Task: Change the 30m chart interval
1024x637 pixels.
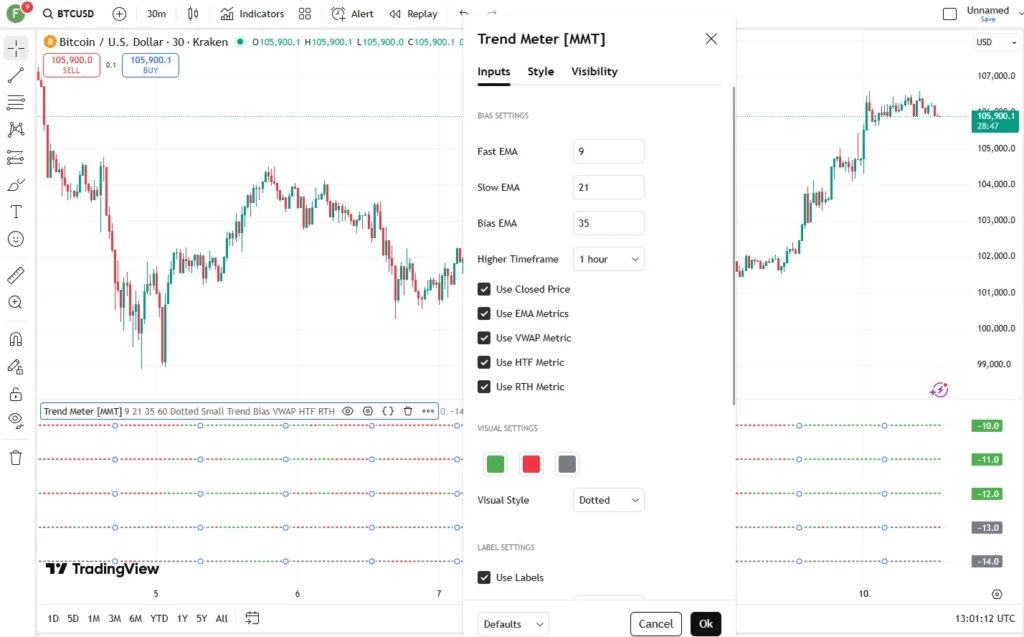Action: click(156, 14)
